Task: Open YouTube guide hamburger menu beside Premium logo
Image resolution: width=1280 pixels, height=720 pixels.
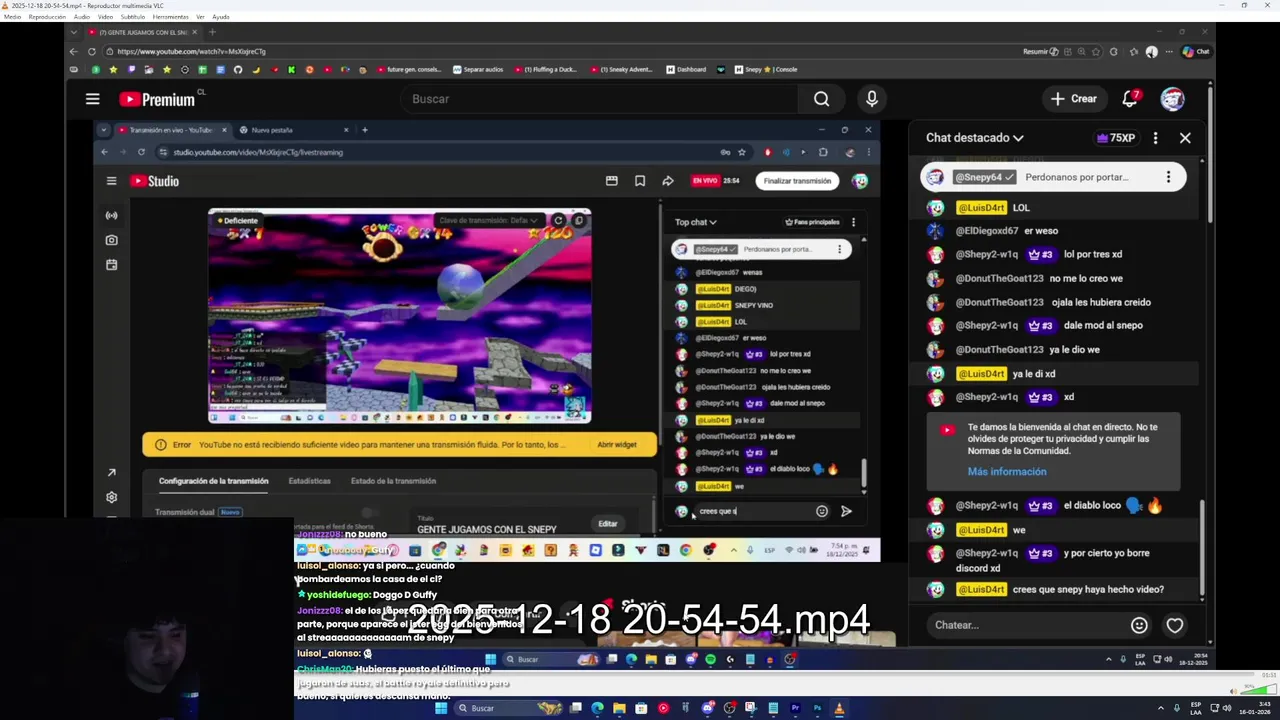Action: [x=92, y=99]
